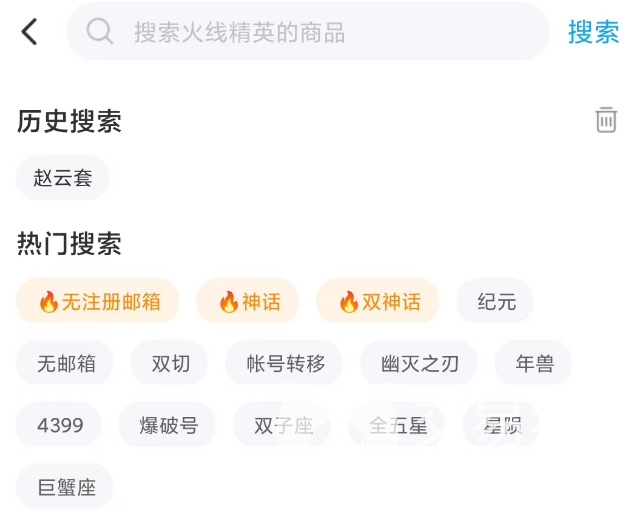The height and width of the screenshot is (517, 642).
Task: Tap the 巨蟹座 search tag
Action: tap(66, 488)
